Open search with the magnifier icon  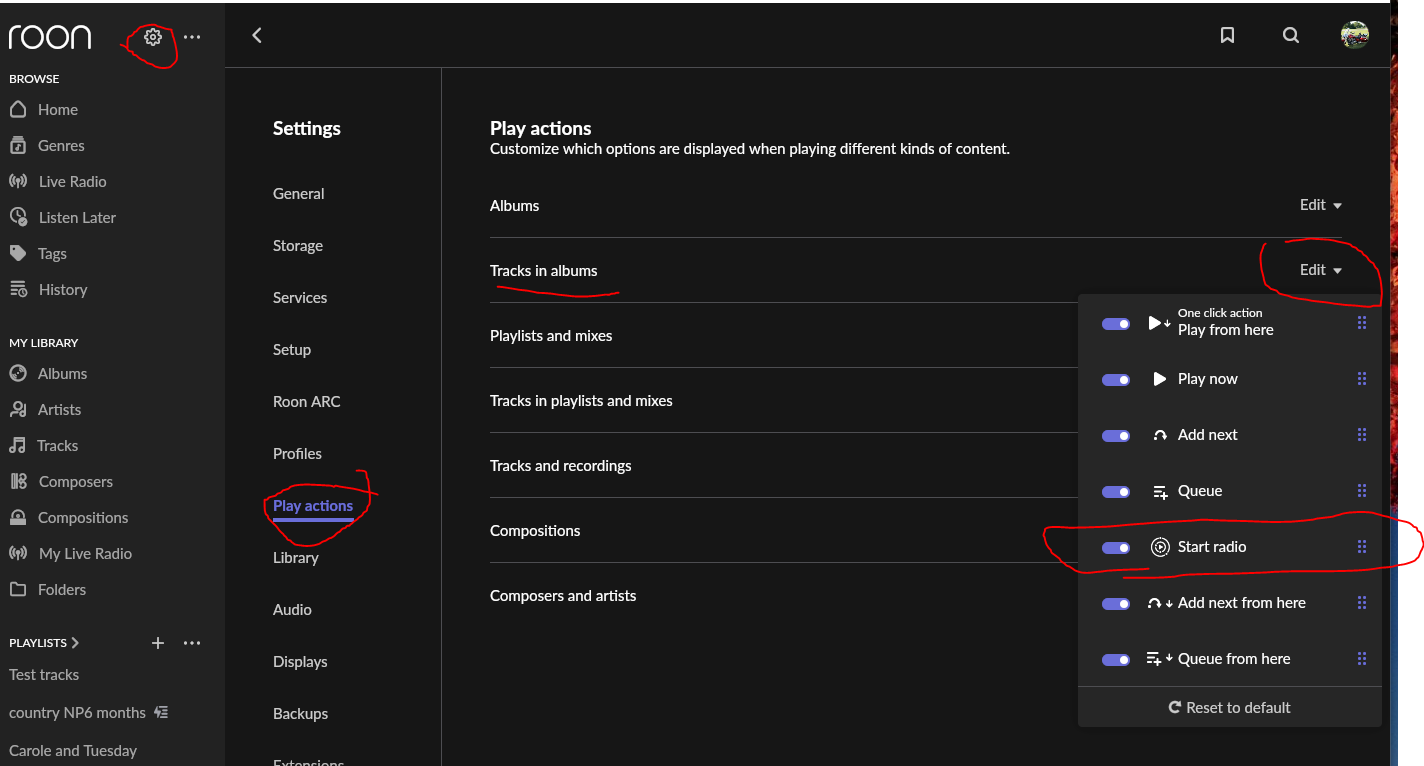click(1291, 35)
